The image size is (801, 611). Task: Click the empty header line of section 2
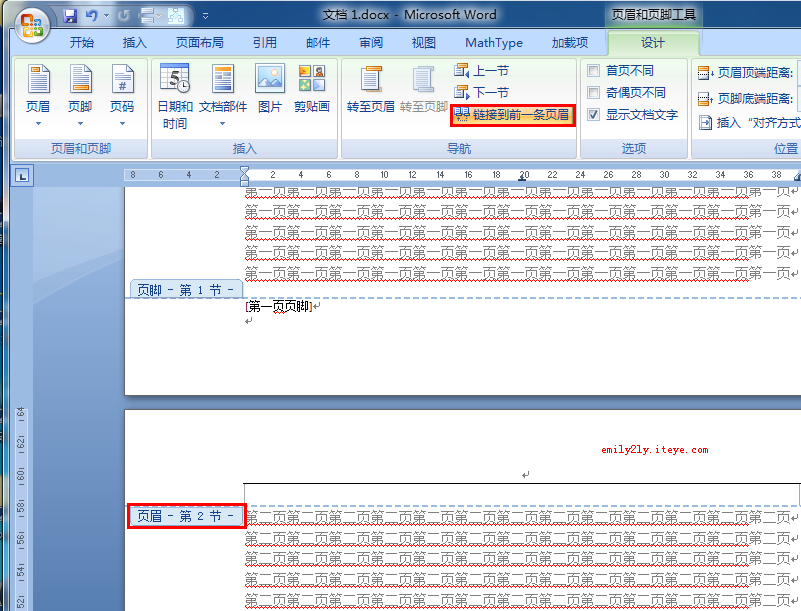(525, 475)
